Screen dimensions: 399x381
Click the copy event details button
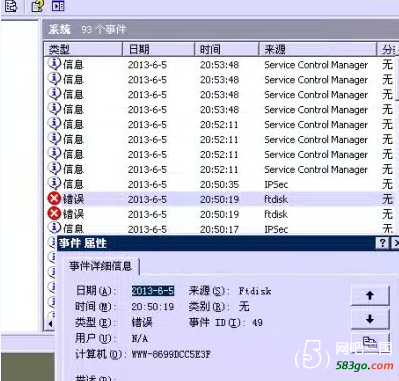coord(370,342)
